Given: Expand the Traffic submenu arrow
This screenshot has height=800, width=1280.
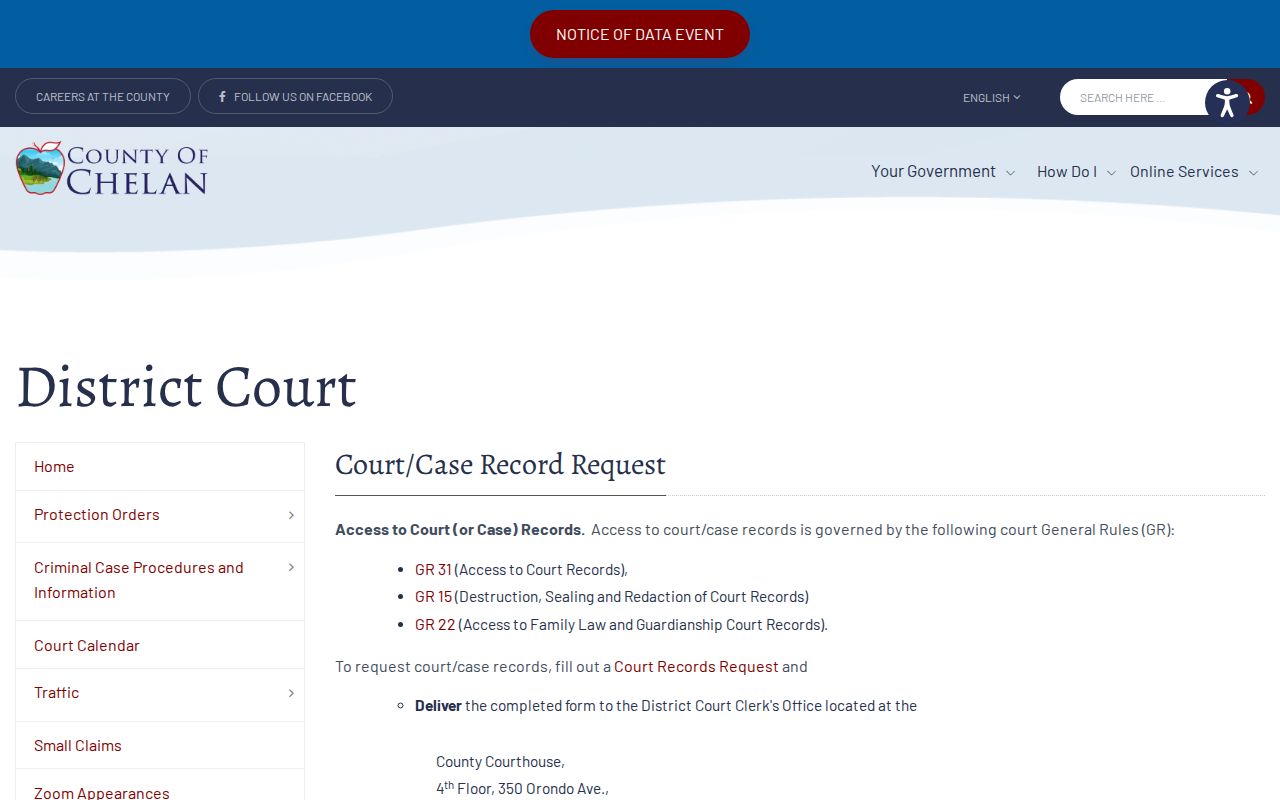Looking at the screenshot, I should [x=291, y=693].
